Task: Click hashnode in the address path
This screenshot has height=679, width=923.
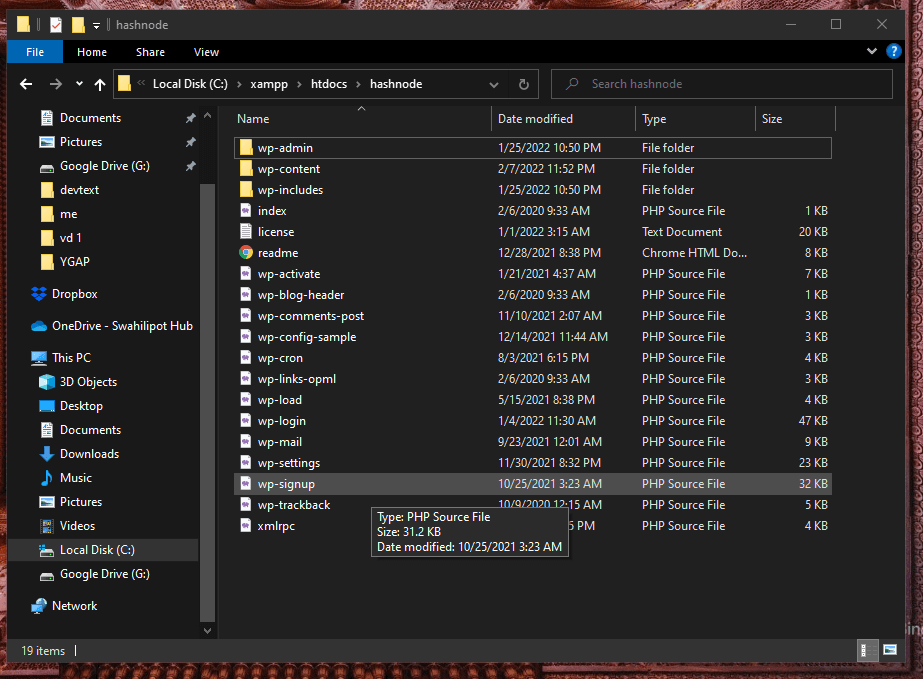Action: point(396,84)
